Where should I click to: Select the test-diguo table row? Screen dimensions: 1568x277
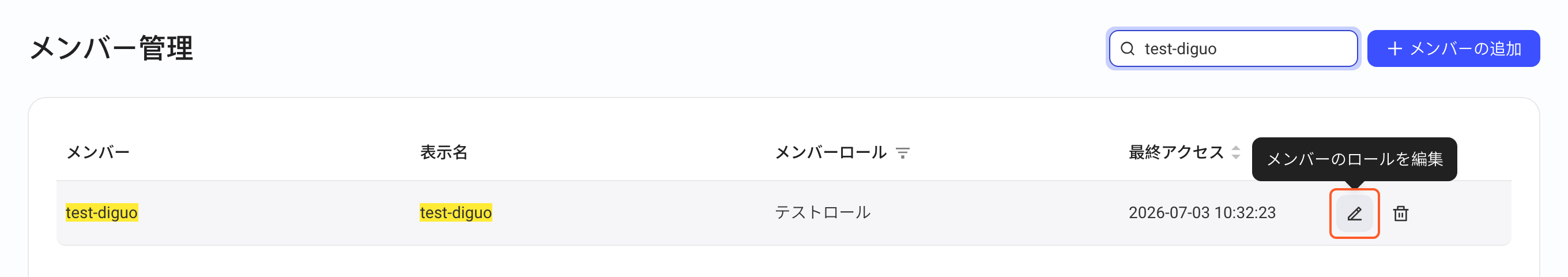click(784, 213)
